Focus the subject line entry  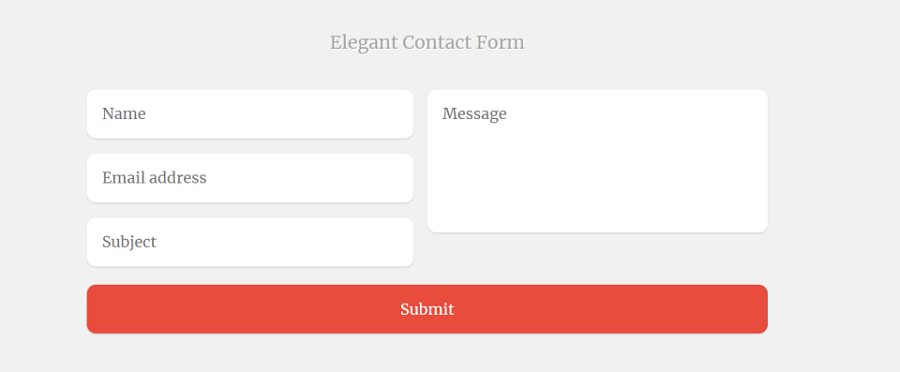point(250,242)
